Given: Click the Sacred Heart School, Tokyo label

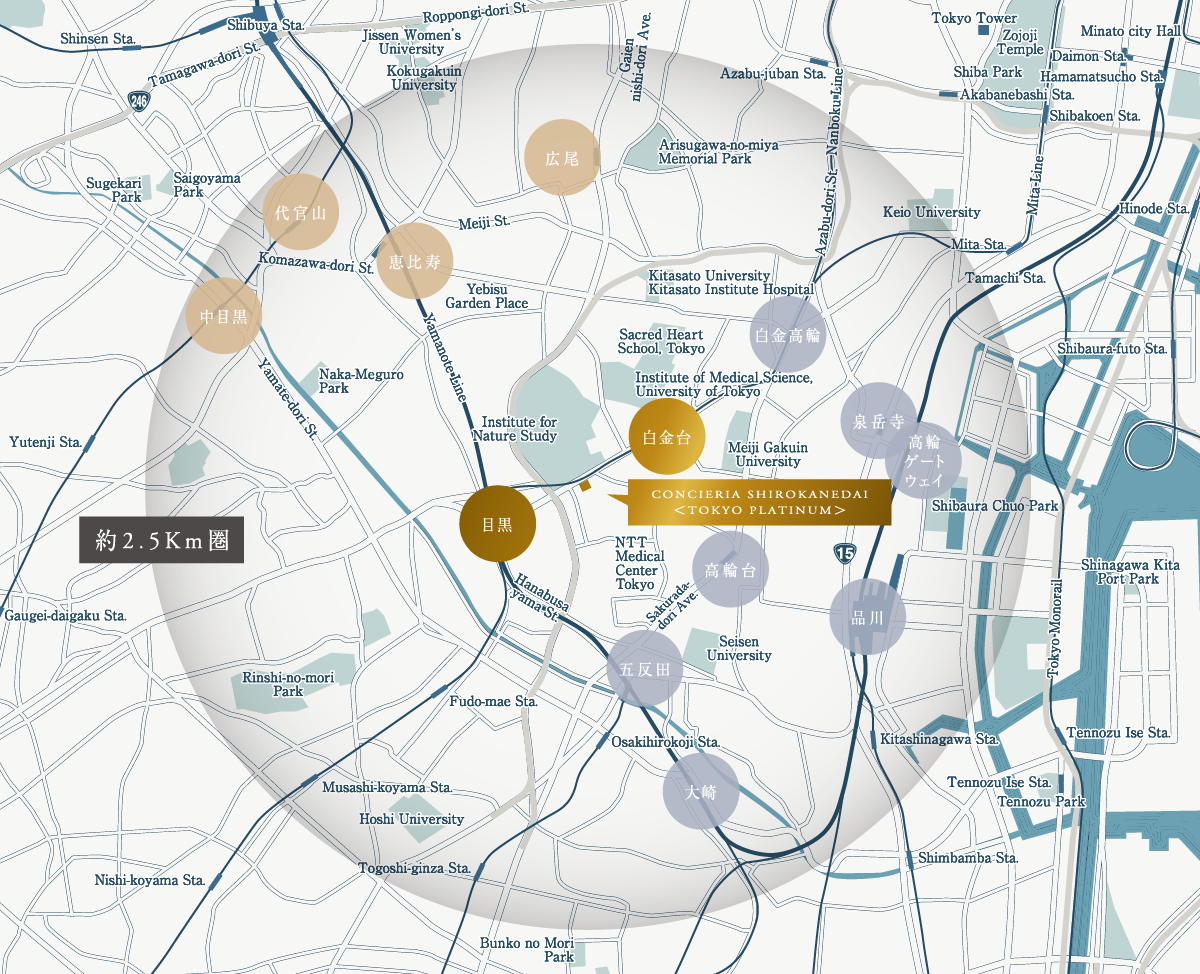Looking at the screenshot, I should [661, 341].
